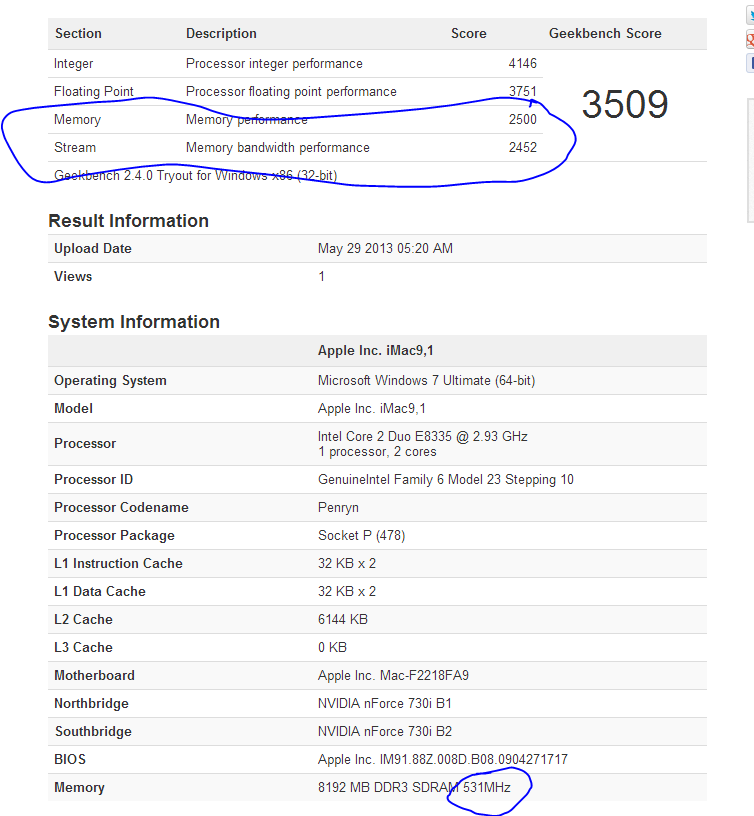The image size is (754, 816).
Task: Click 'Processor floating point performance' description
Action: click(x=291, y=92)
